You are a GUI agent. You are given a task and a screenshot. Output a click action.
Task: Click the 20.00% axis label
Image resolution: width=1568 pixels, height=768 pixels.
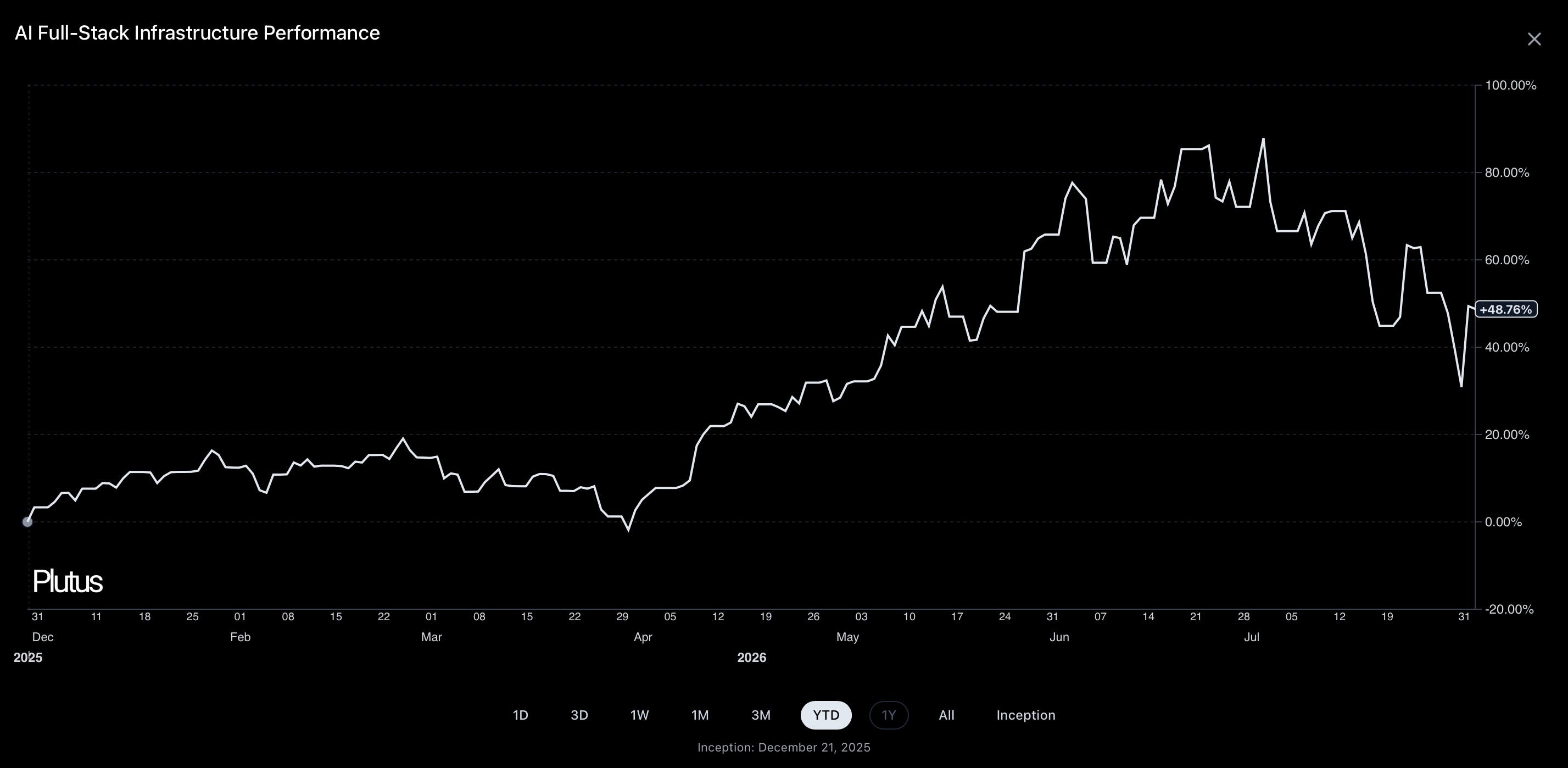point(1507,435)
